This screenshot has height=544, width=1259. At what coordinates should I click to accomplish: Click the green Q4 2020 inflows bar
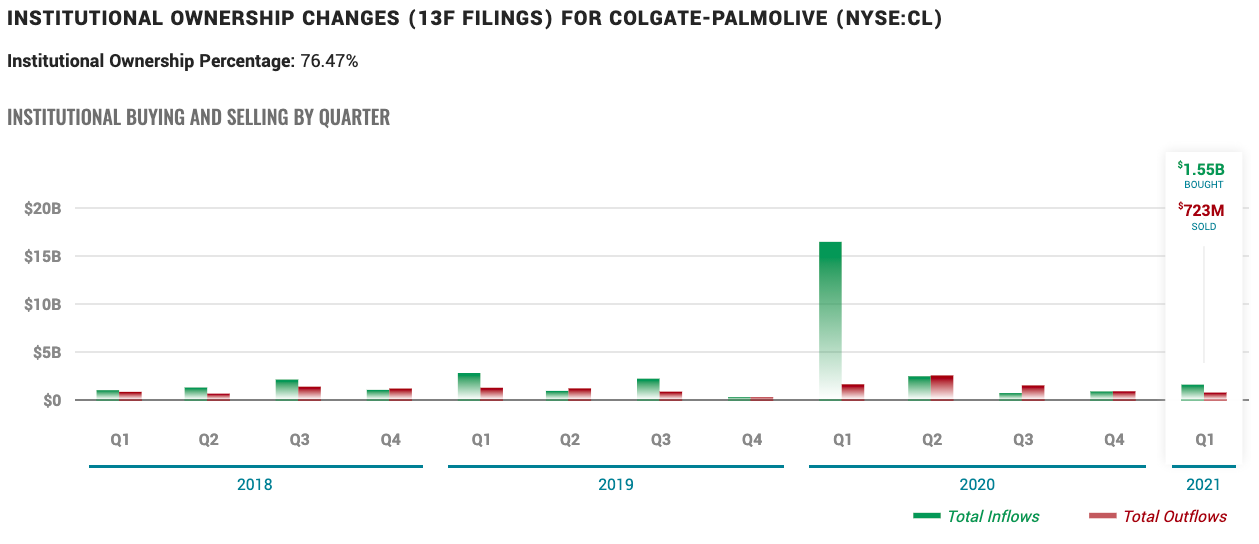pos(1101,396)
